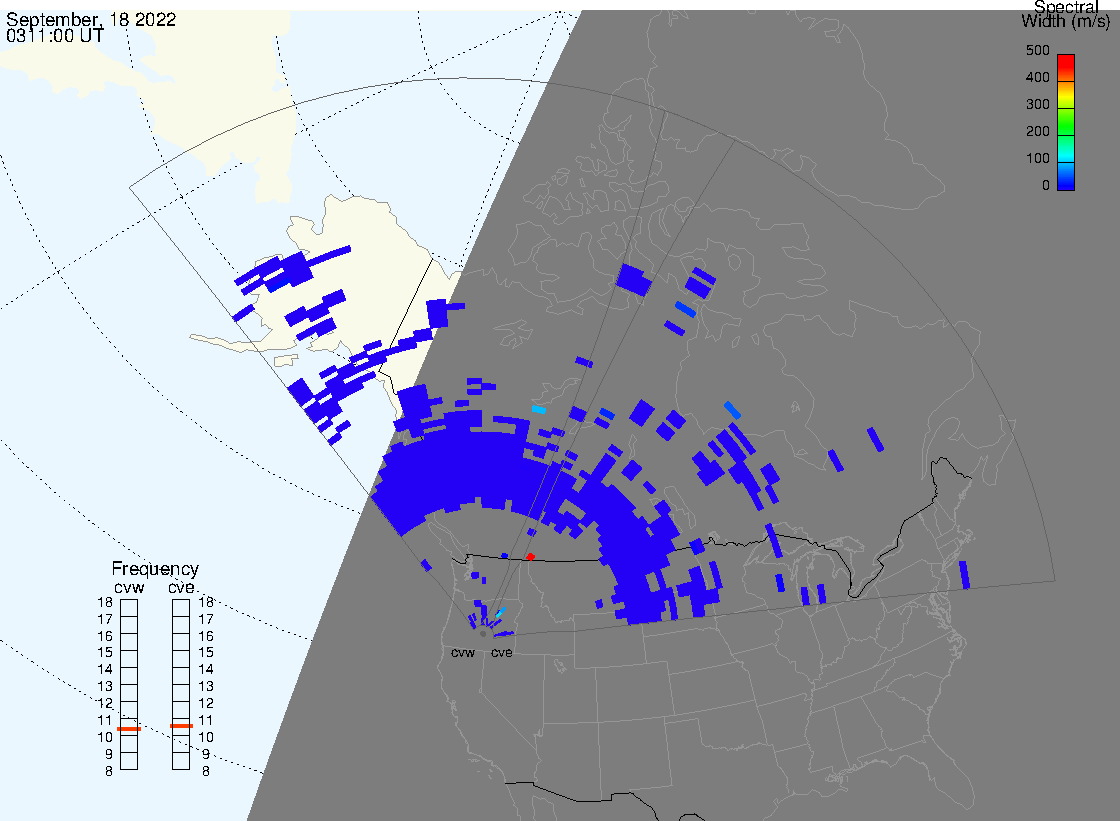The width and height of the screenshot is (1120, 821).
Task: Click the red cvw frequency marker
Action: (129, 729)
